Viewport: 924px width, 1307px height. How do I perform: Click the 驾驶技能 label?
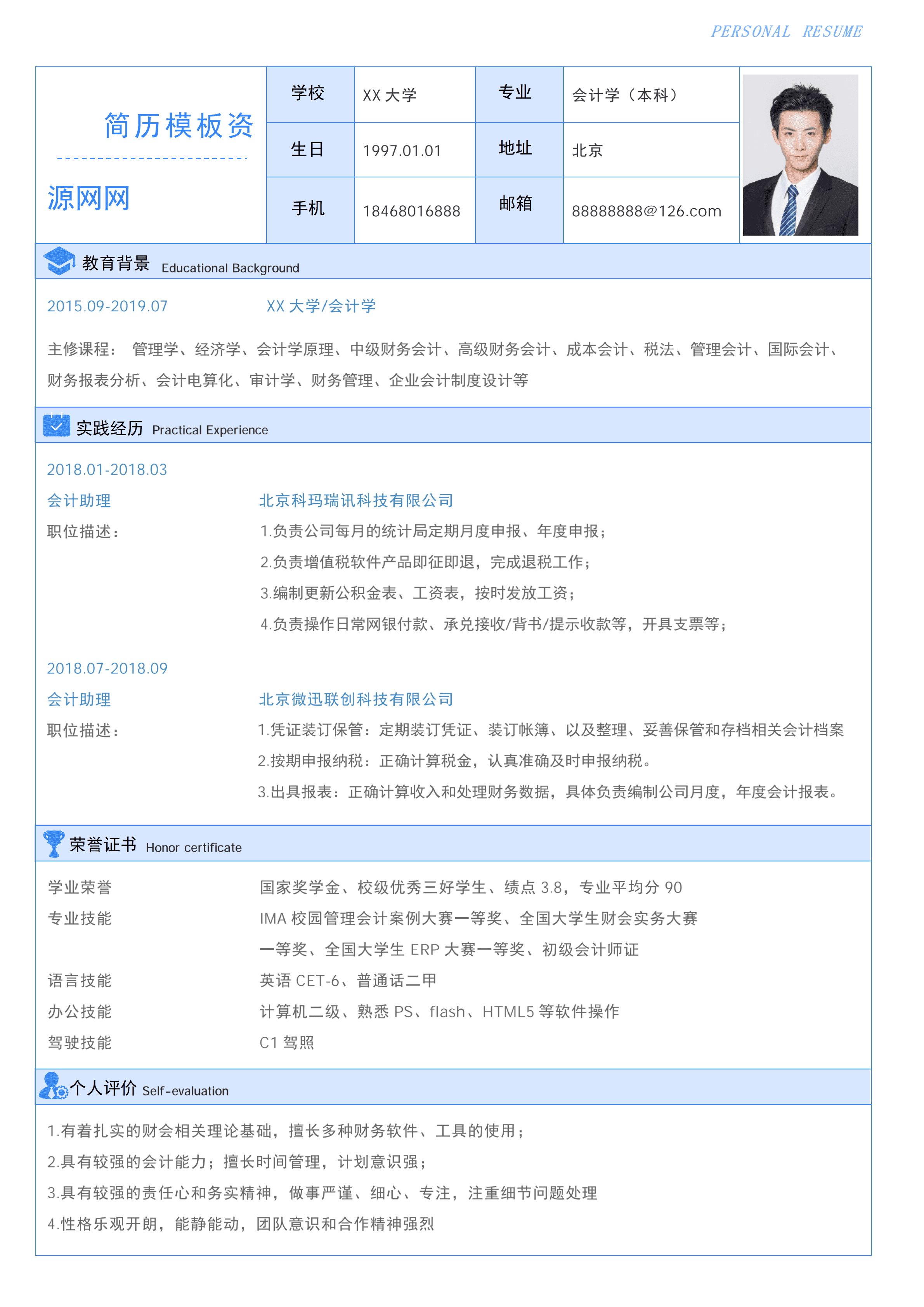[x=80, y=1043]
